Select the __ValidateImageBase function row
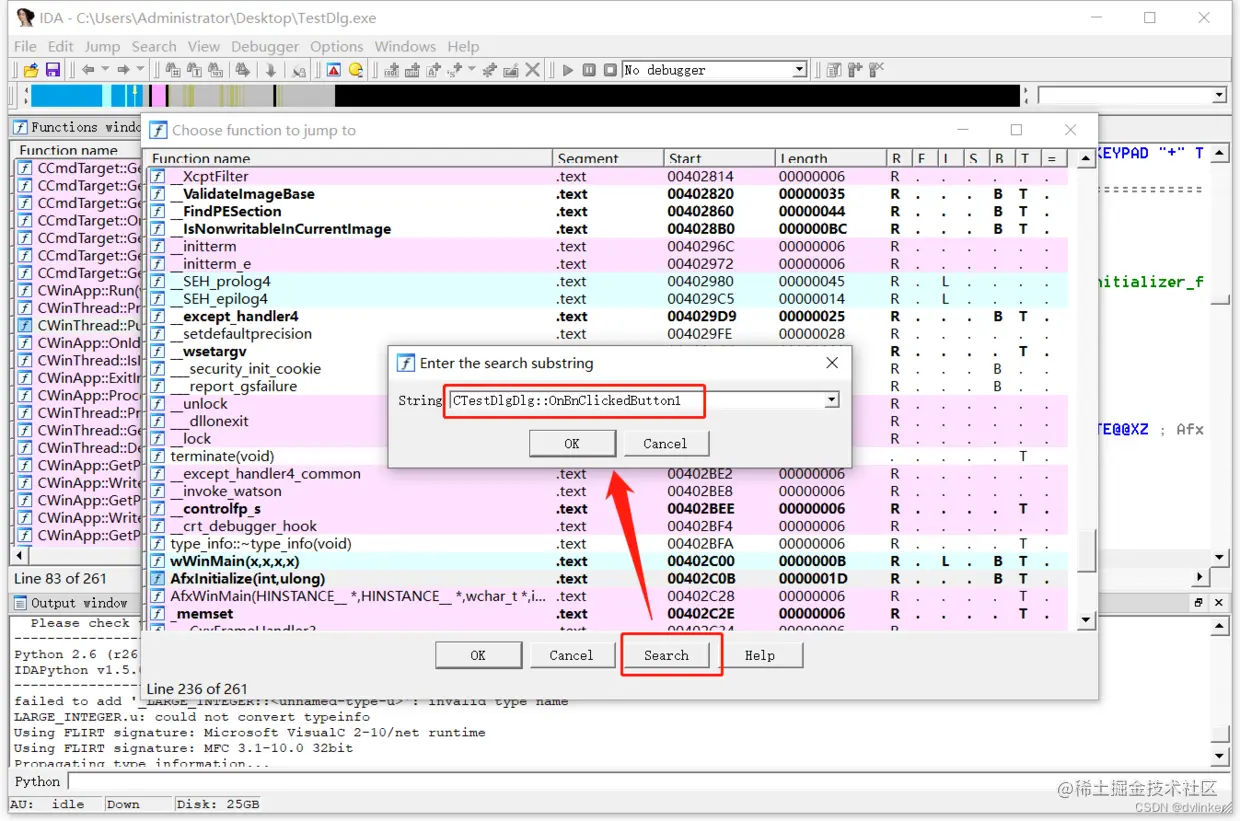This screenshot has height=821, width=1240. click(607, 194)
